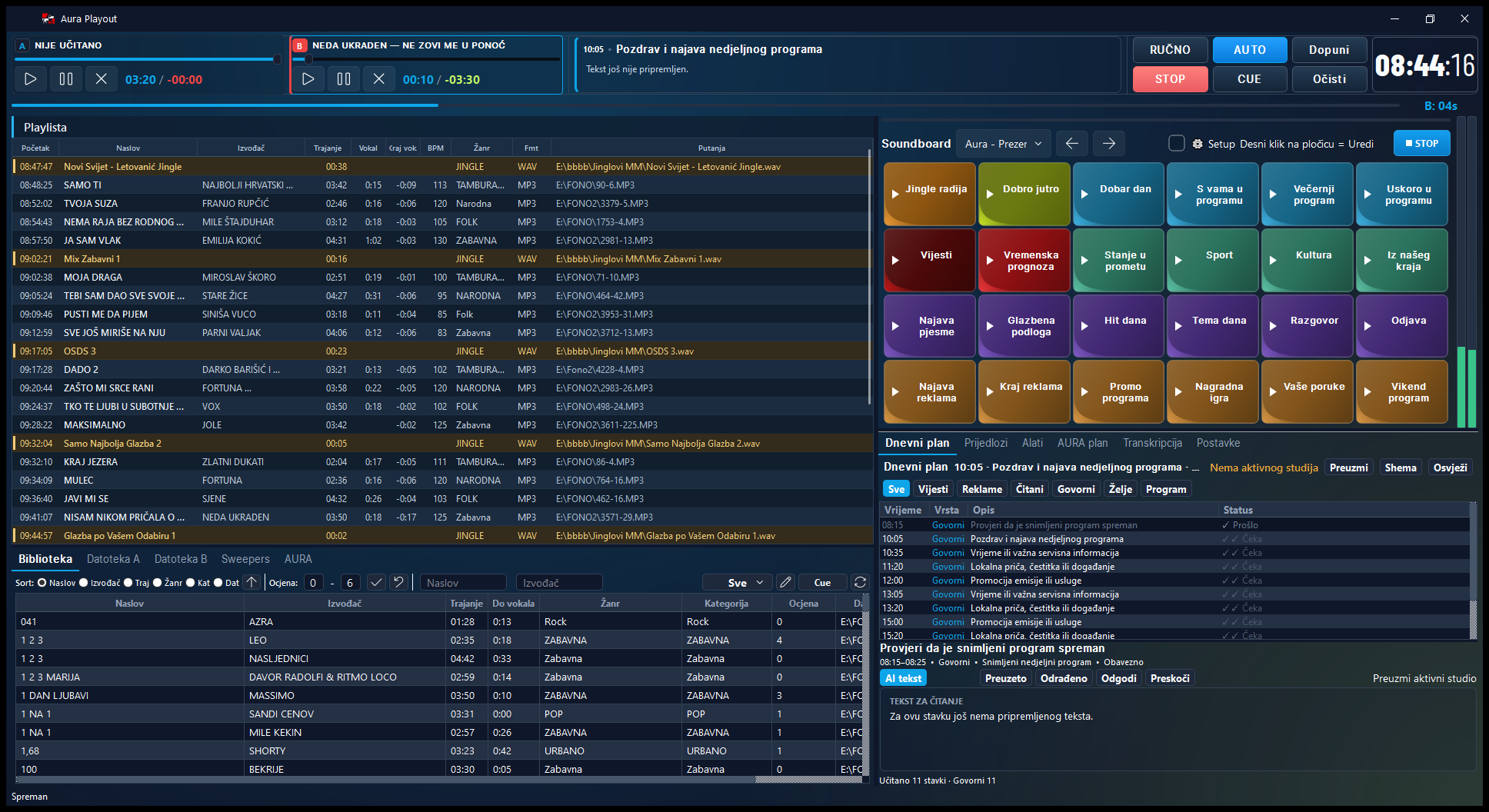Enable the soundboard Setup checkbox
The image size is (1489, 812).
[1176, 143]
